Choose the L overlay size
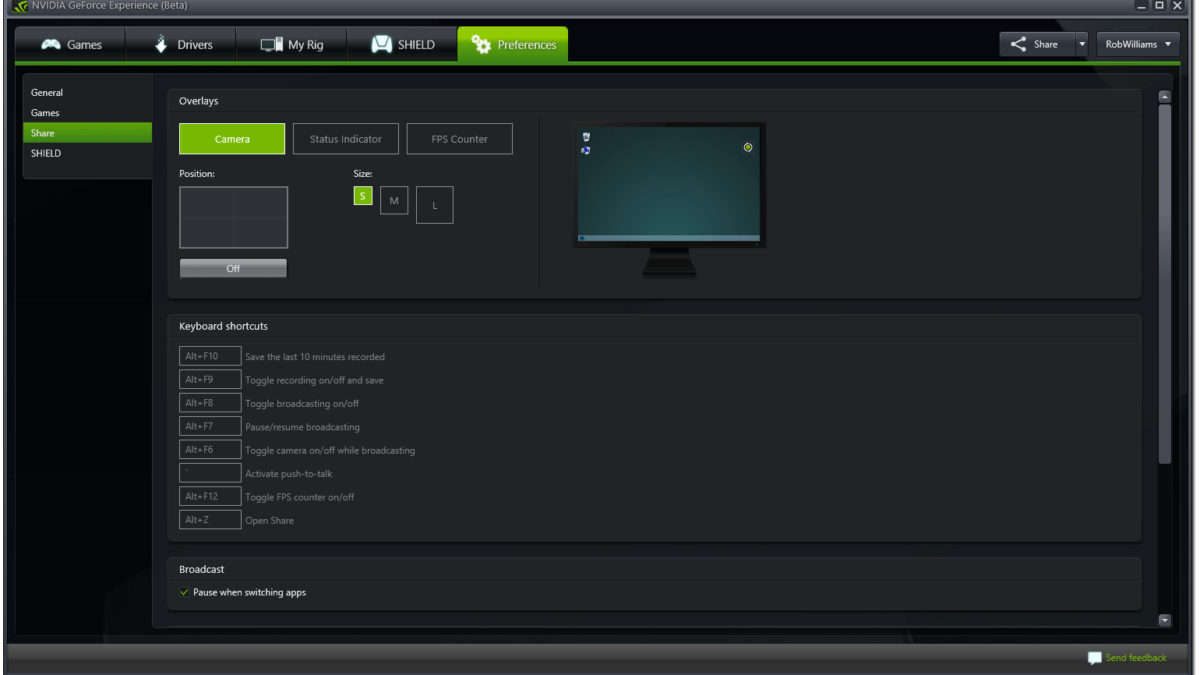Screen dimensions: 1200x675 point(434,205)
